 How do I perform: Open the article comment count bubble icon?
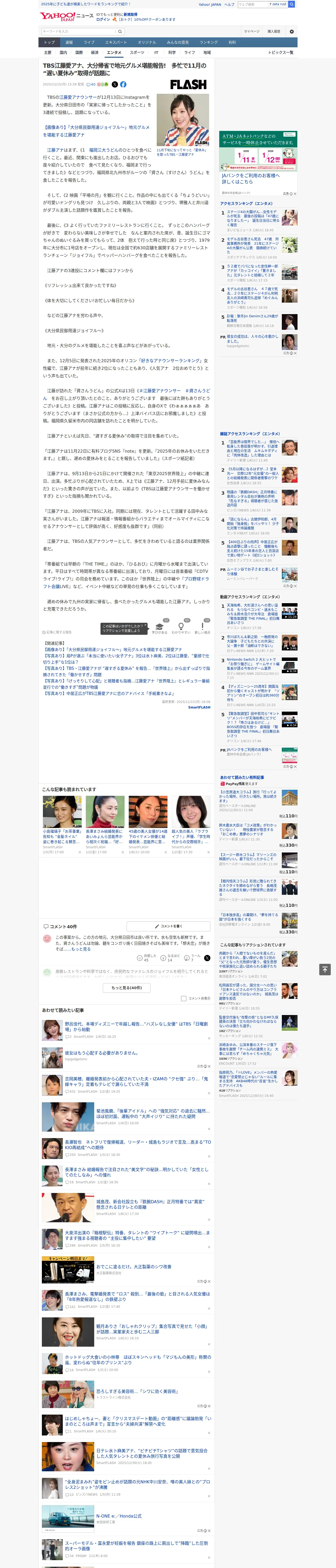point(91,85)
